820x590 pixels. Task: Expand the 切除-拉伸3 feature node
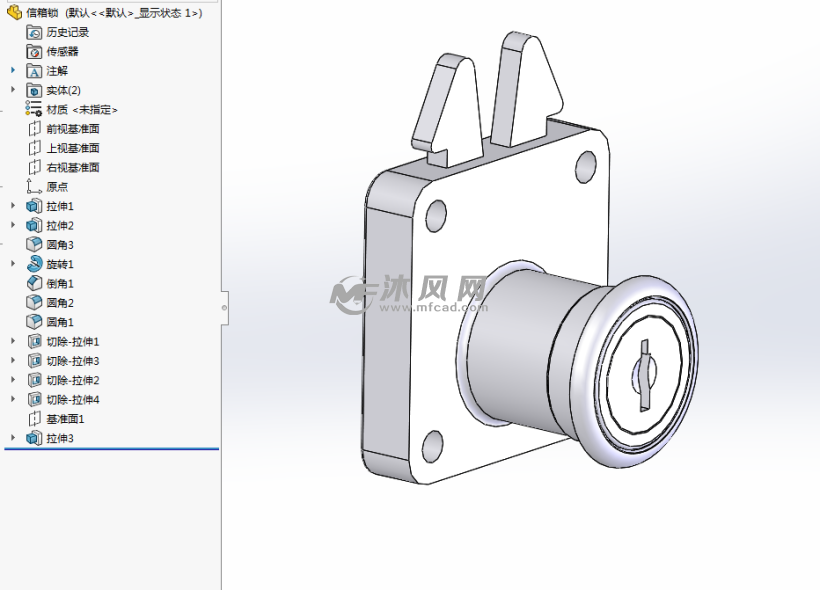pos(13,360)
